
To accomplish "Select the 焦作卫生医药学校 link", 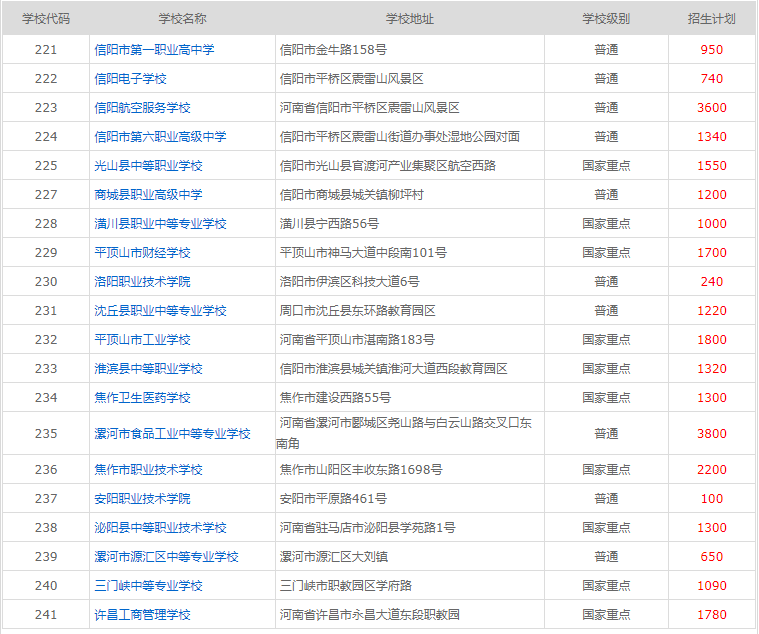I will coord(142,397).
